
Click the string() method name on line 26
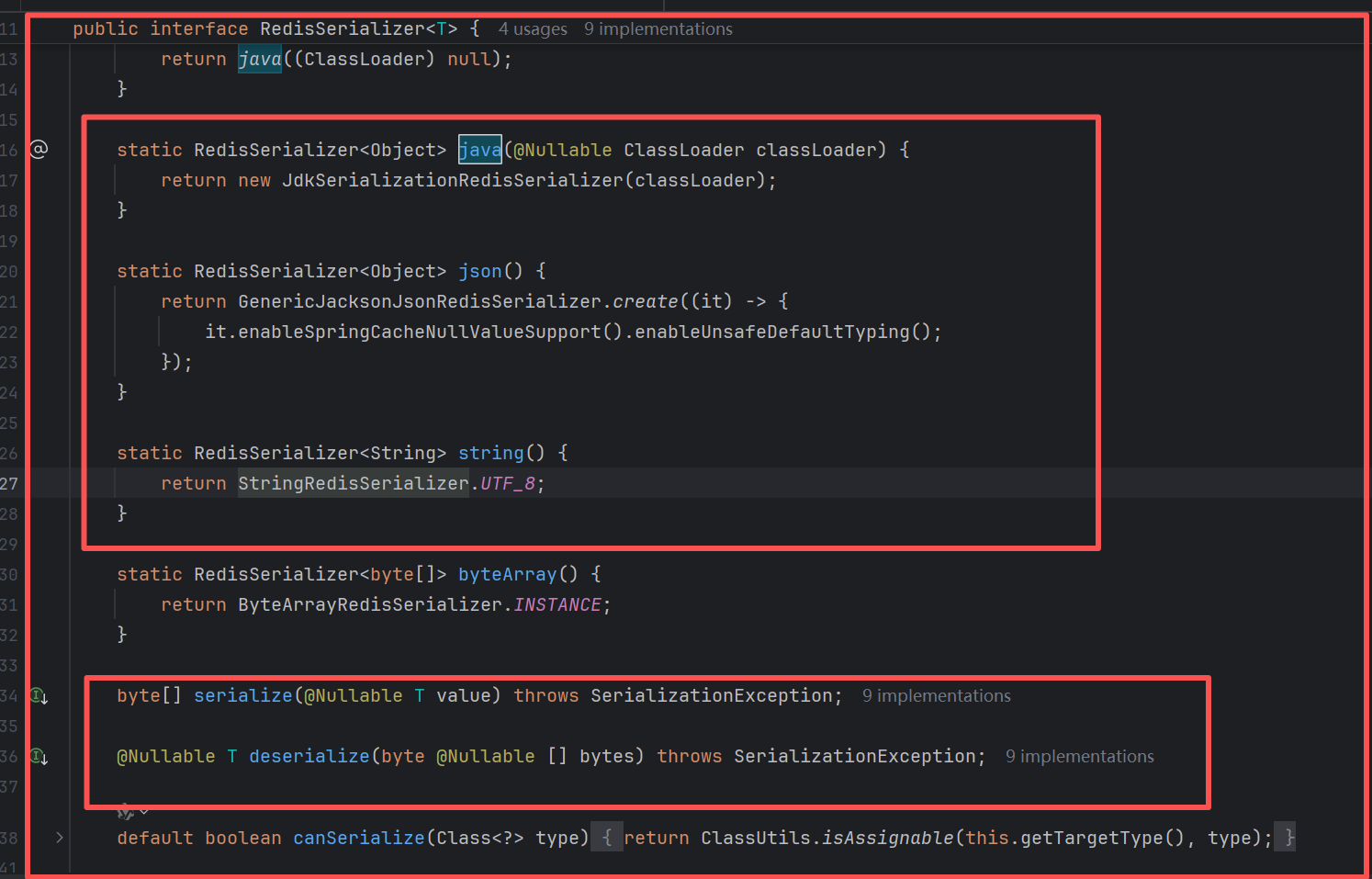(x=491, y=454)
